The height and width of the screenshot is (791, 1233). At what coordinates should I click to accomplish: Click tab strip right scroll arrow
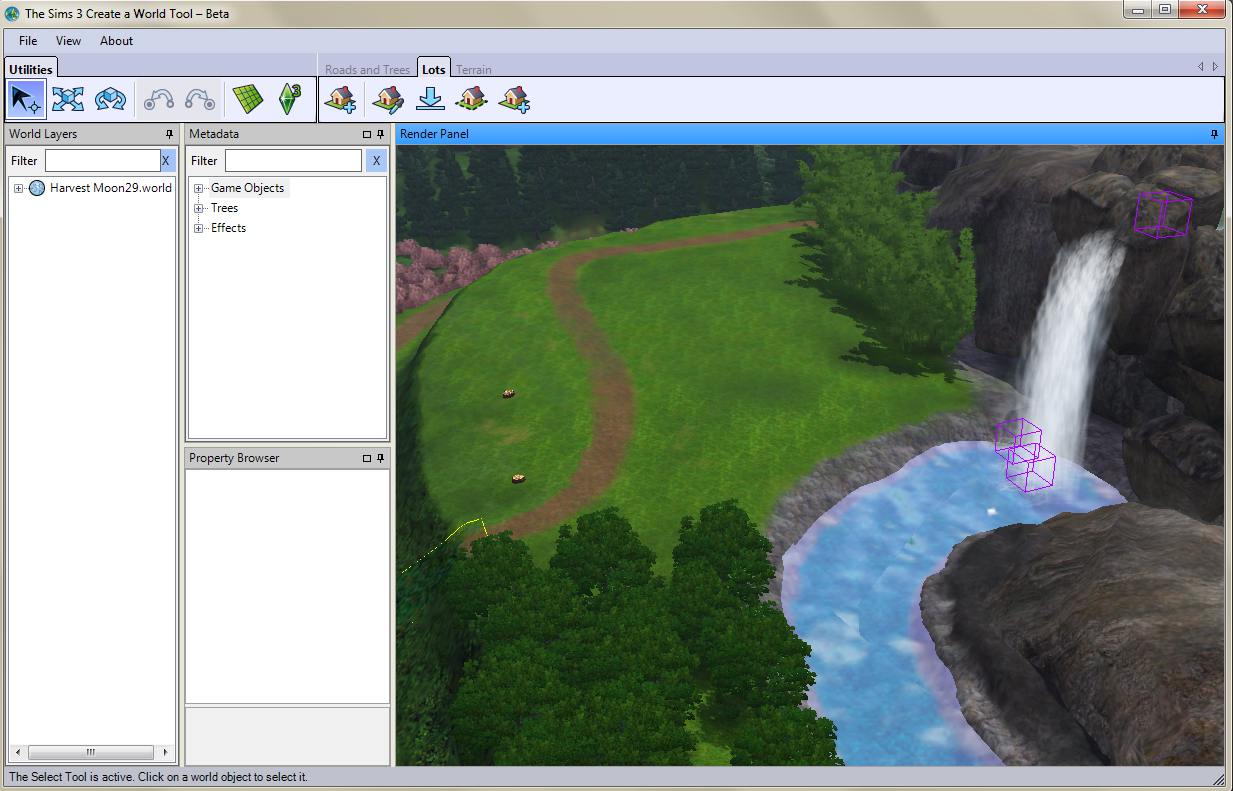(1215, 67)
